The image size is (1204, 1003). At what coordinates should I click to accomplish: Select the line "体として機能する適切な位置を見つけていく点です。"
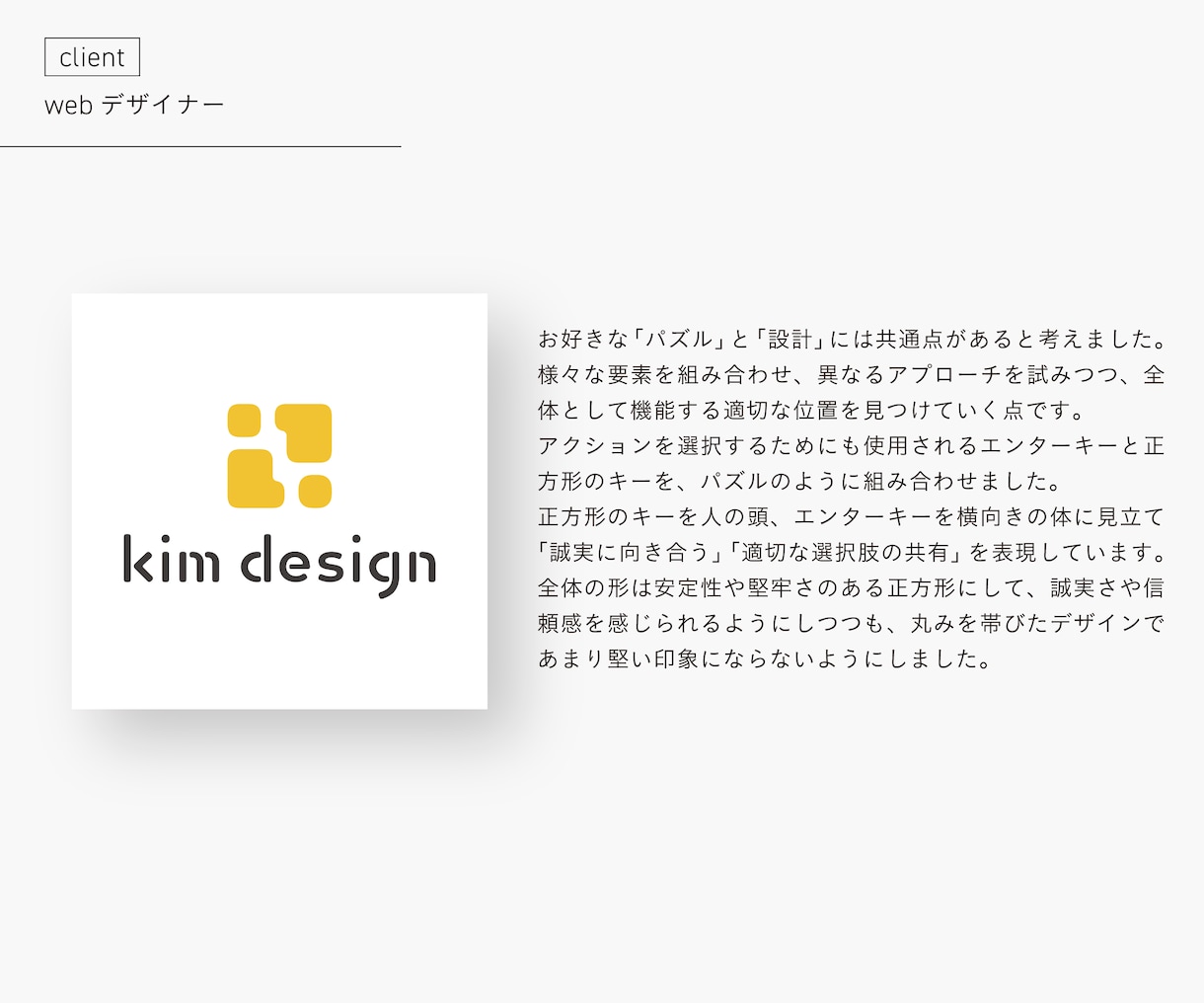point(812,411)
